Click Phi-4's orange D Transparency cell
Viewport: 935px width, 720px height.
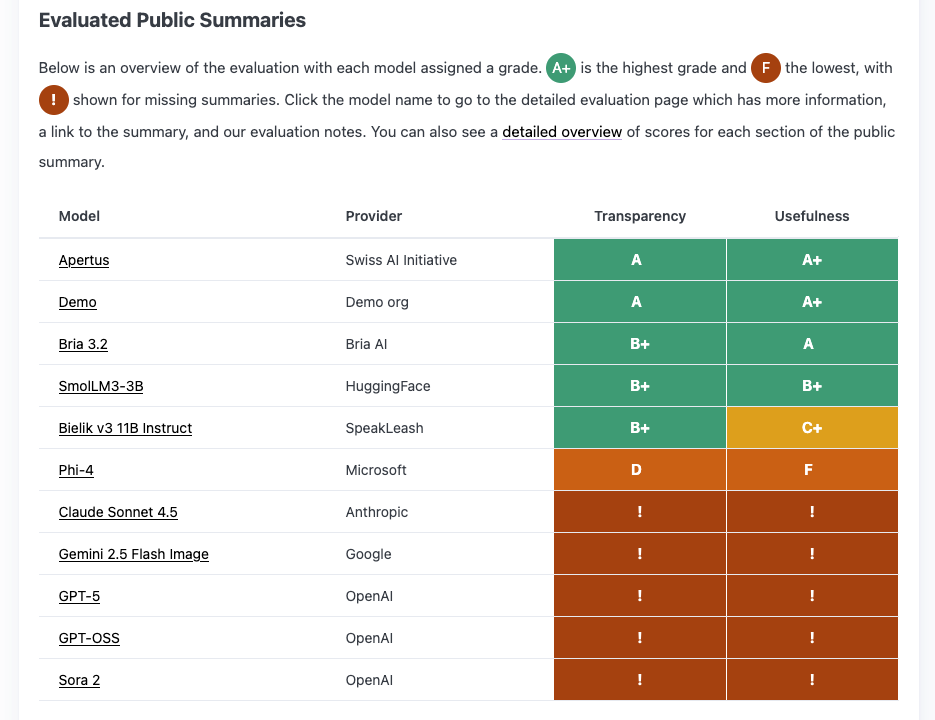[x=640, y=470]
